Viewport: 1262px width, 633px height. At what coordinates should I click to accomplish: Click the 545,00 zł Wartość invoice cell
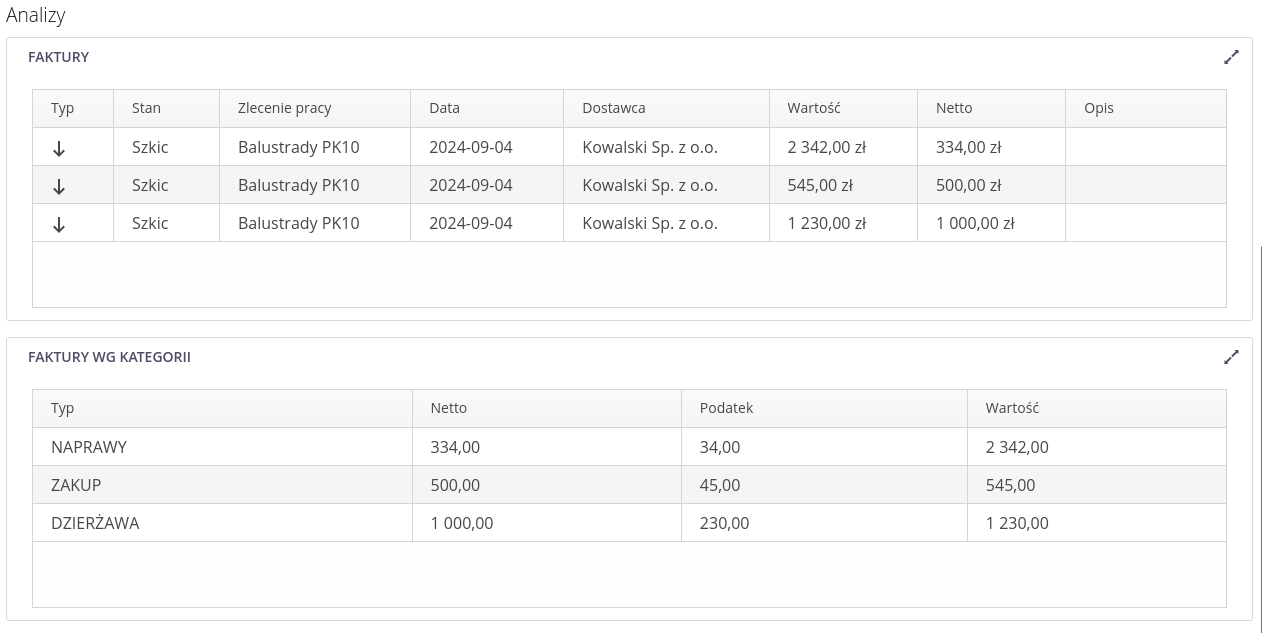[820, 185]
